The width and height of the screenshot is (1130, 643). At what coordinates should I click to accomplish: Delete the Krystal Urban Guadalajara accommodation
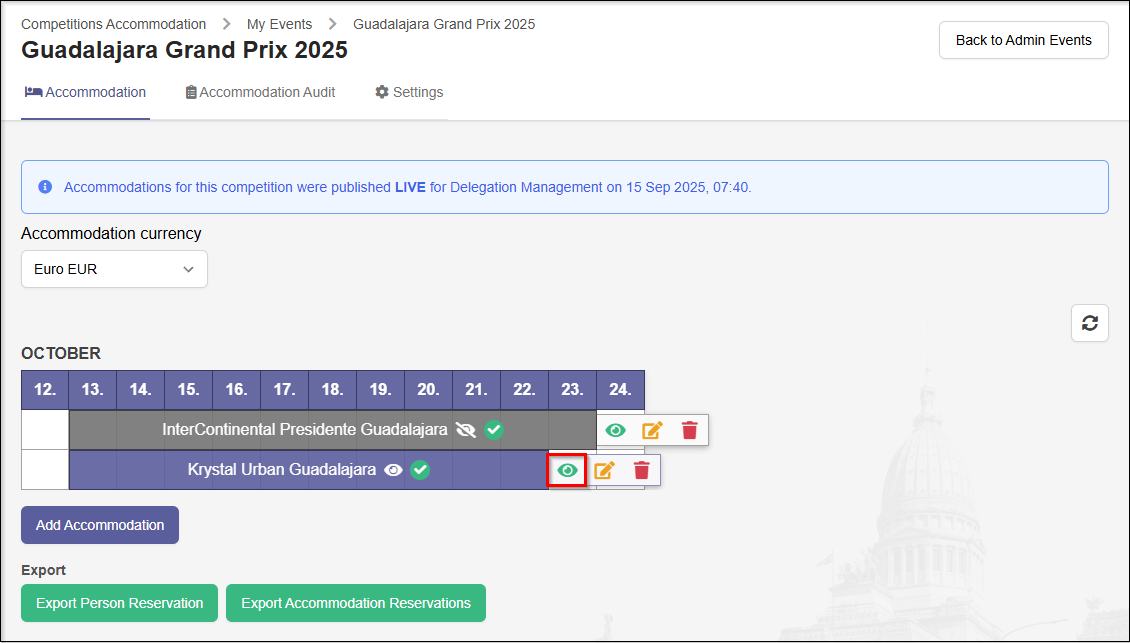coord(641,470)
